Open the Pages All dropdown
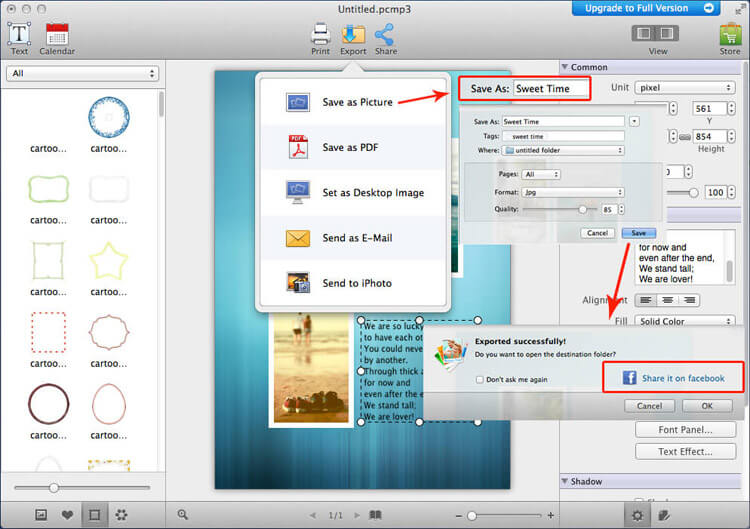This screenshot has height=529, width=750. (x=541, y=174)
